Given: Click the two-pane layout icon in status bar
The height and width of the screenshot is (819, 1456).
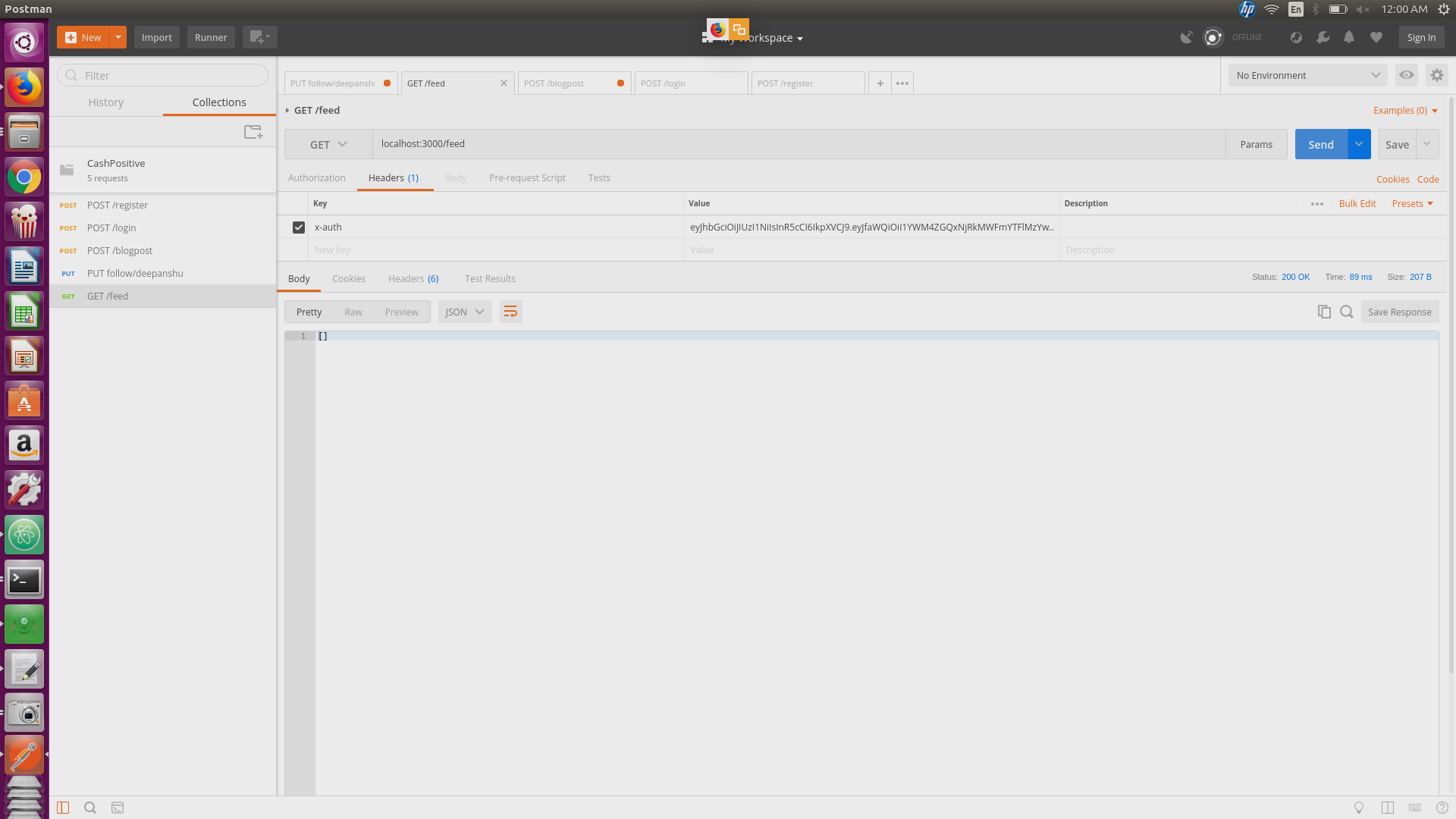Looking at the screenshot, I should point(1387,808).
